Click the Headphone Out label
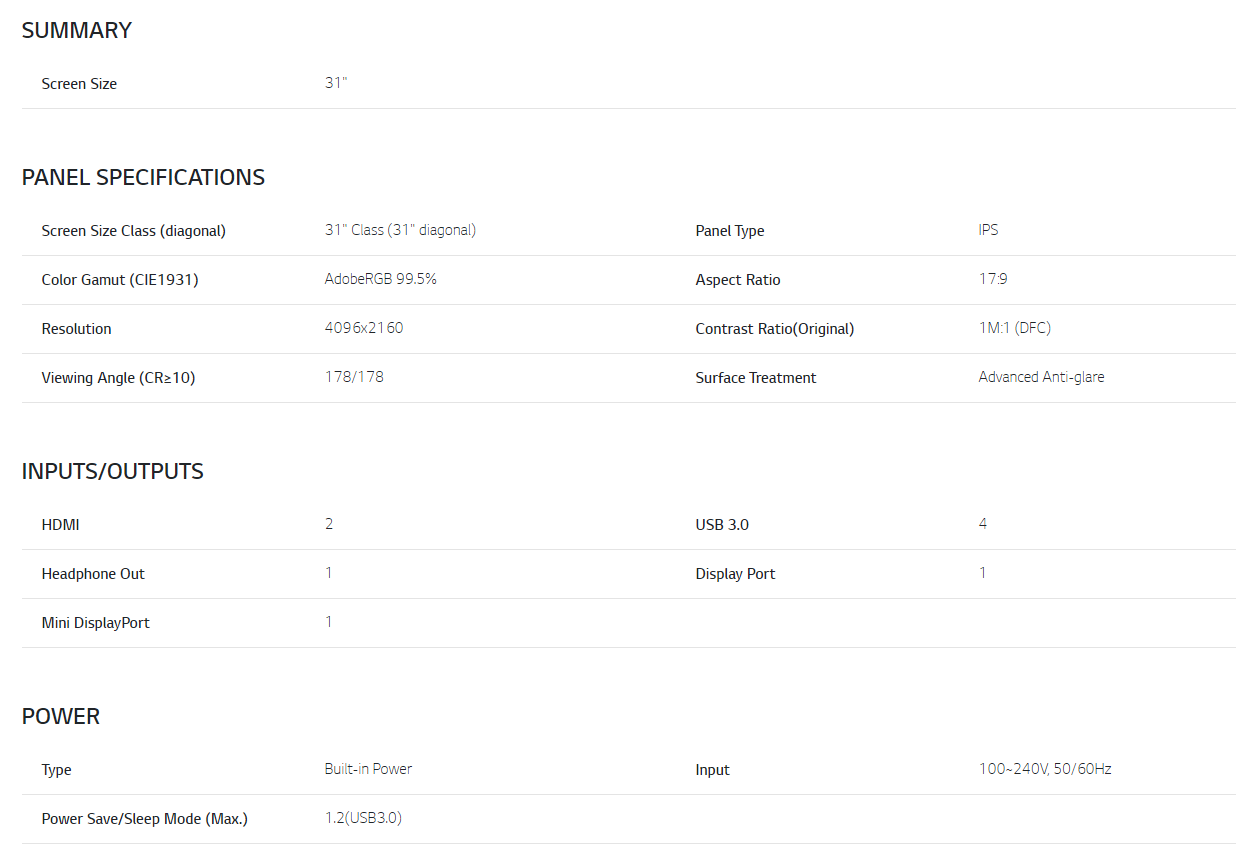Viewport: 1236px width, 844px height. pos(93,574)
